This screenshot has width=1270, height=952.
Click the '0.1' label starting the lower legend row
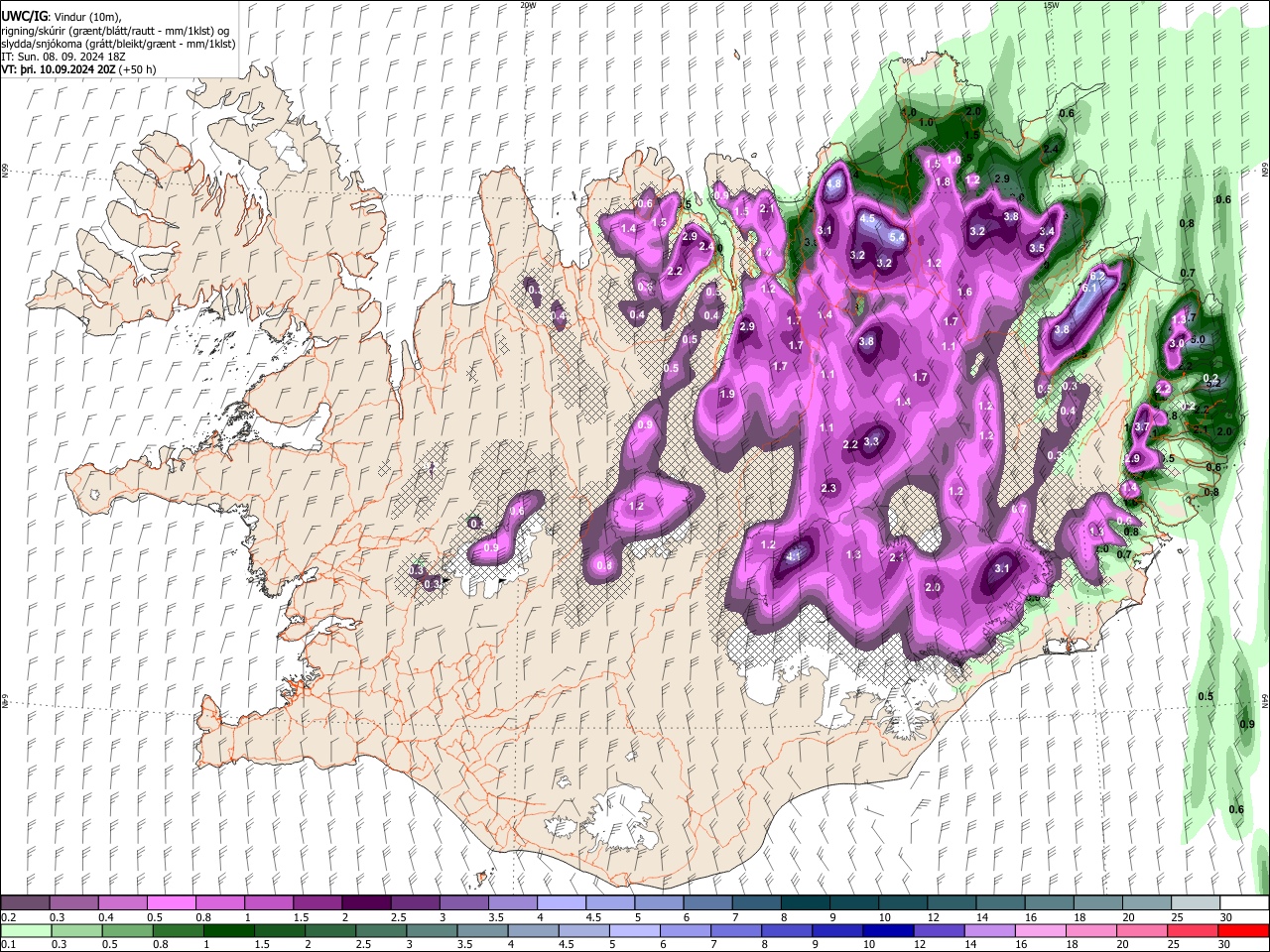9,944
